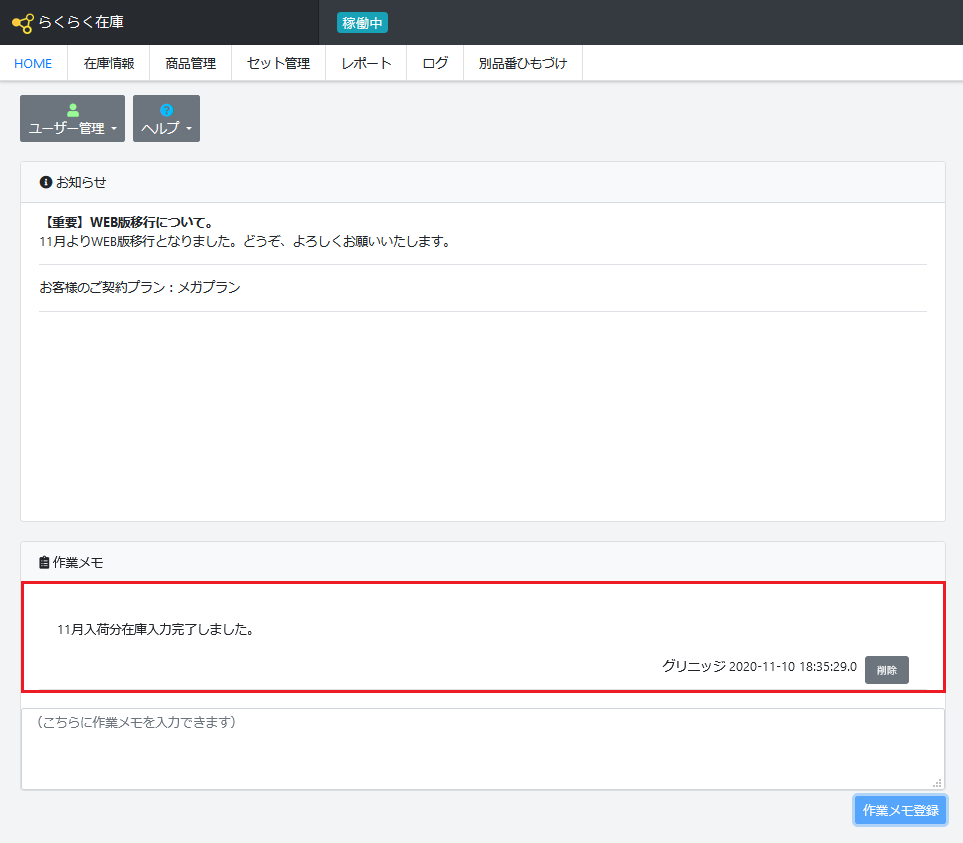963x843 pixels.
Task: Open the HOME tab
Action: point(33,63)
